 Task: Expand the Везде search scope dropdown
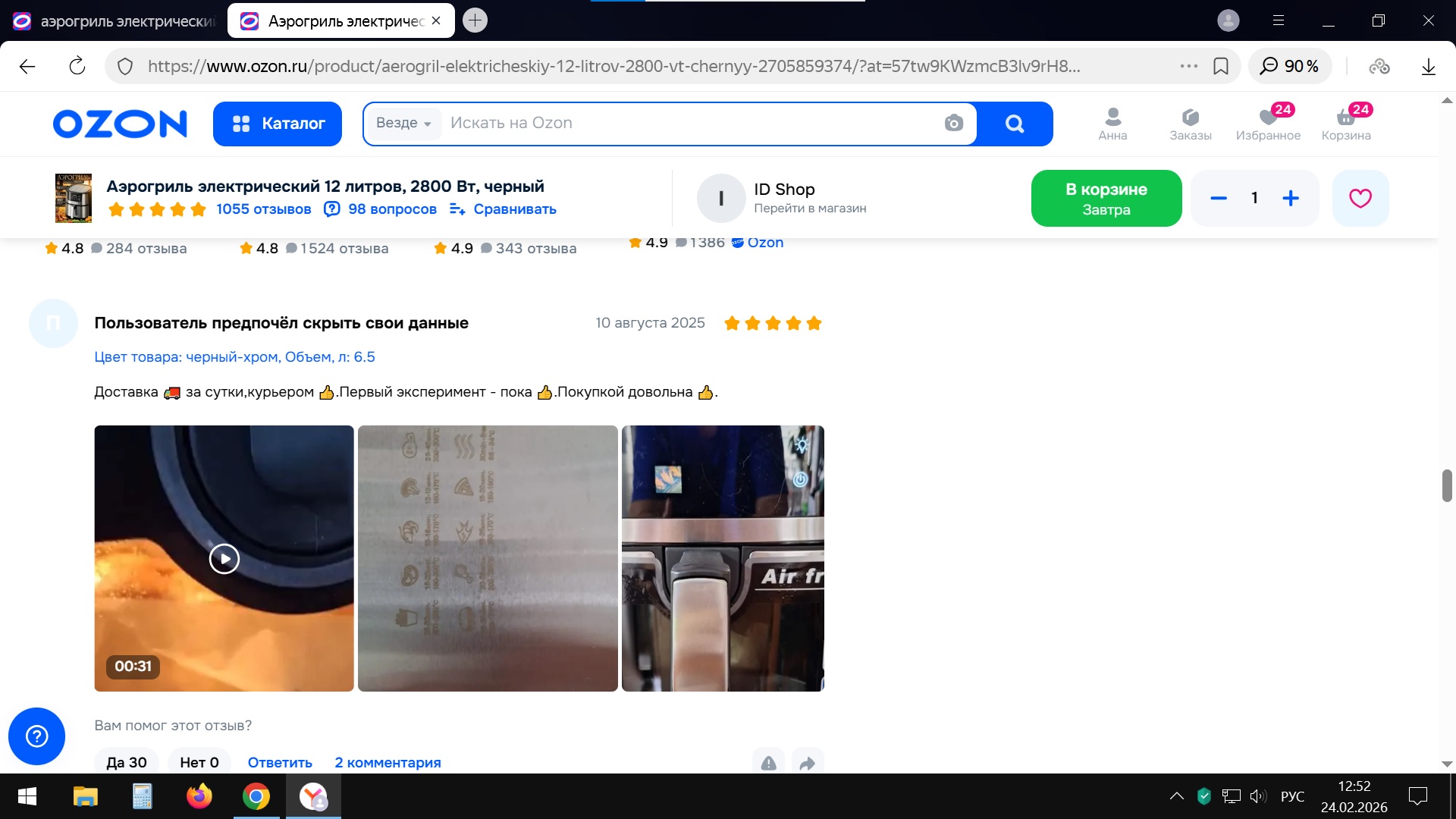[x=403, y=123]
